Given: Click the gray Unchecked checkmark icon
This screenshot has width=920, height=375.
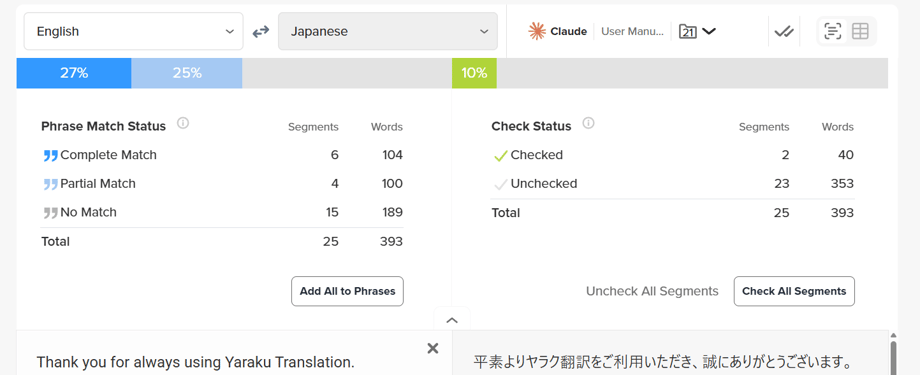Looking at the screenshot, I should point(500,185).
